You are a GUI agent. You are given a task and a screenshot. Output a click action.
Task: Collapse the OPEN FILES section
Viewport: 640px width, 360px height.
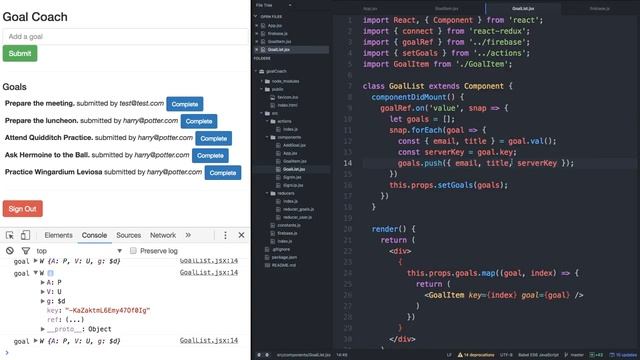(256, 16)
